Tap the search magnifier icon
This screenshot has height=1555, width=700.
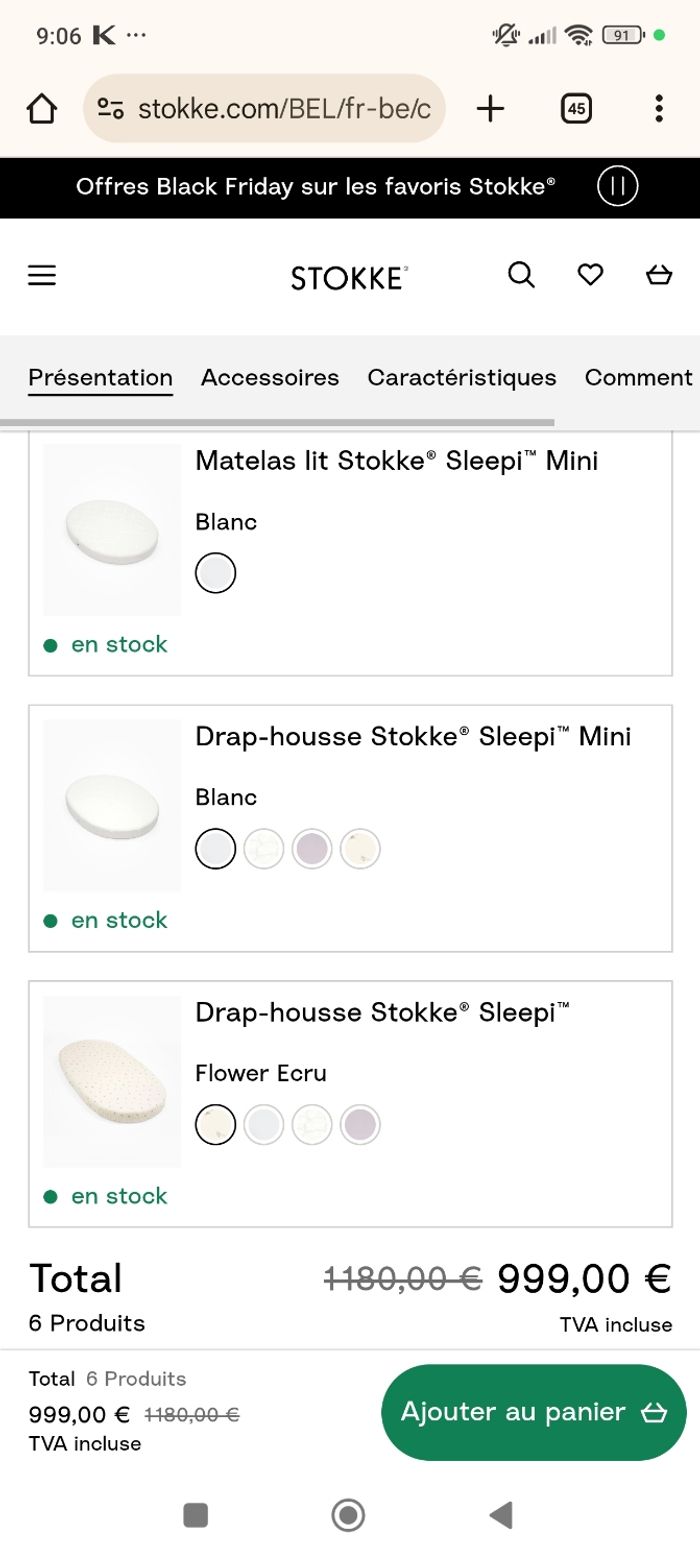tap(521, 275)
